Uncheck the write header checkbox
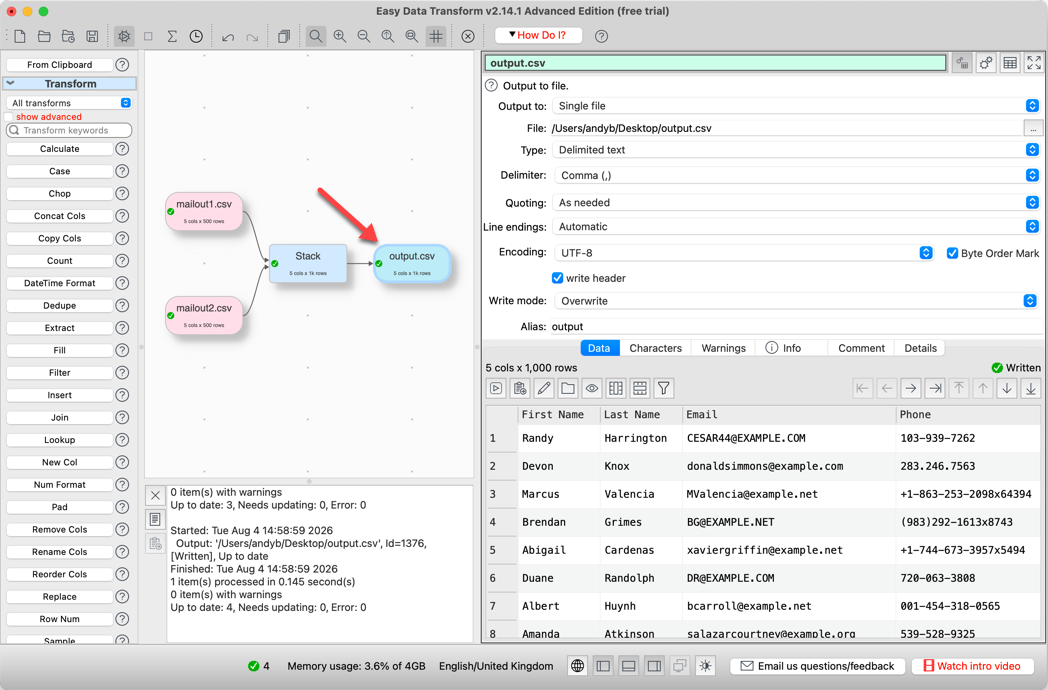 coord(557,277)
